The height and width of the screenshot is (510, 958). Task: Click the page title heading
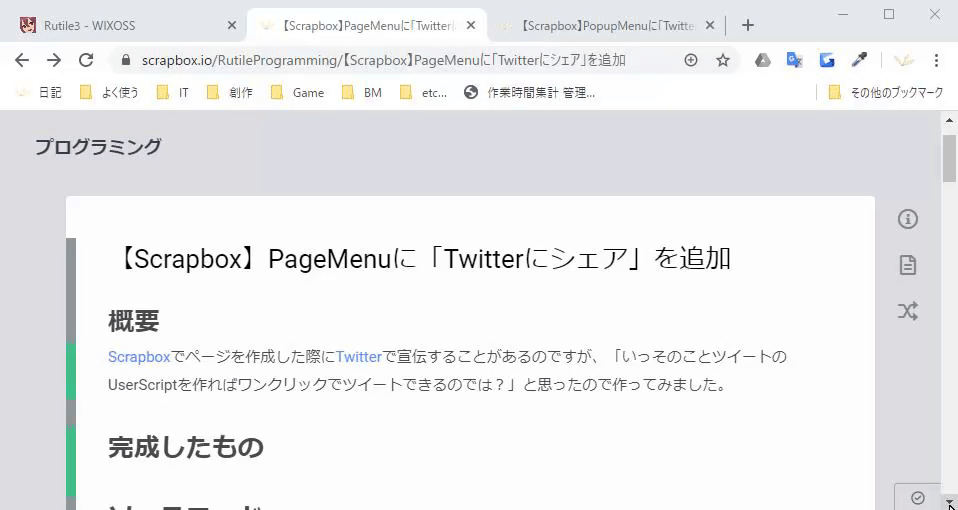point(422,259)
